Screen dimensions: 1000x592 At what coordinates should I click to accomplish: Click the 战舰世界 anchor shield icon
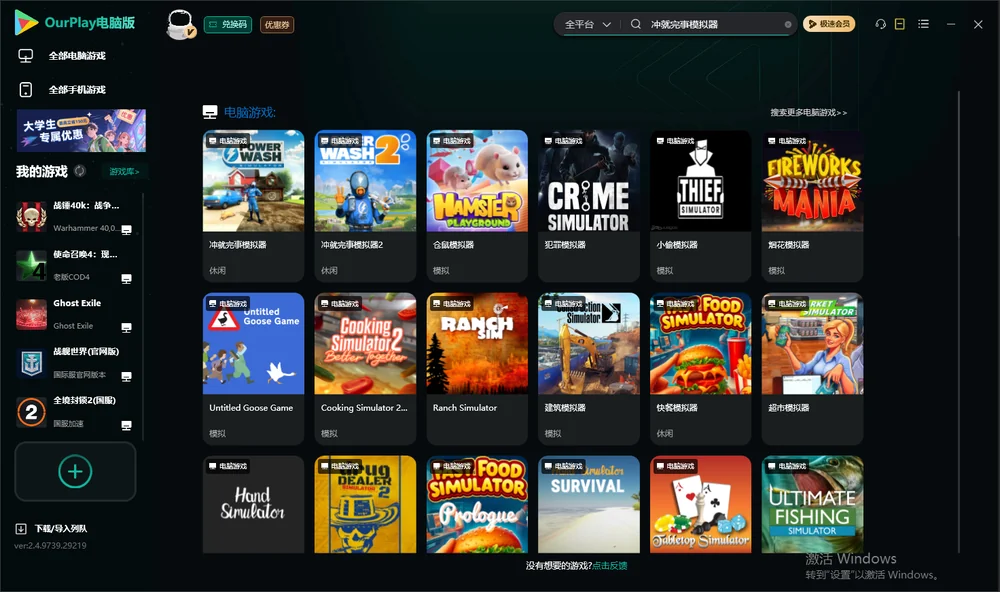coord(31,363)
